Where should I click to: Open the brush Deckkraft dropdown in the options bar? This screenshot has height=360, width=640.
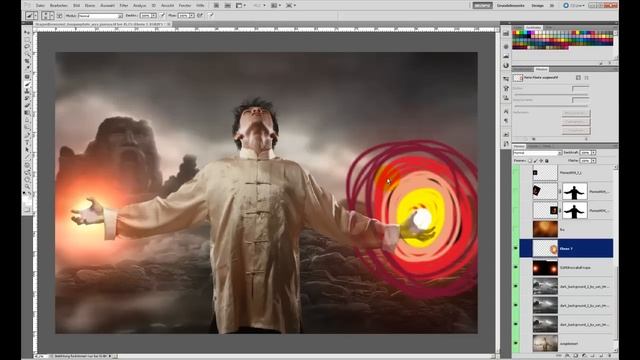coord(154,16)
